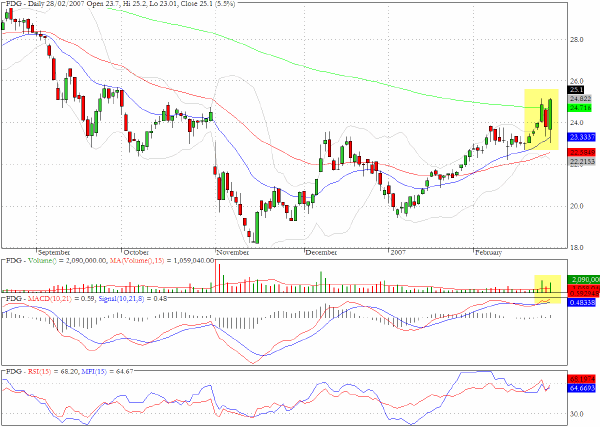600x427 pixels.
Task: Click the Signal(10,21,8) = 0.48 legend text
Action: click(133, 298)
